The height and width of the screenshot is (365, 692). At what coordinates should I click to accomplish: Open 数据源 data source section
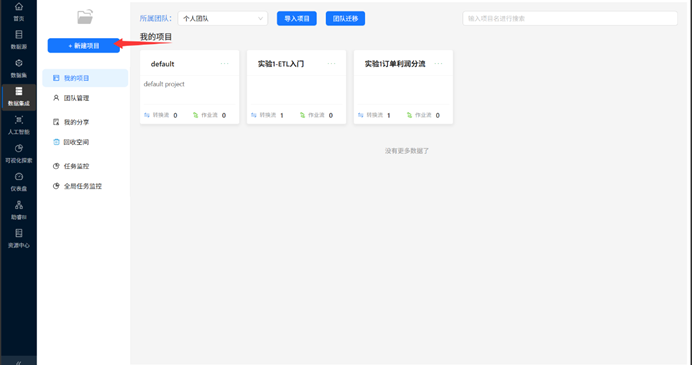19,40
